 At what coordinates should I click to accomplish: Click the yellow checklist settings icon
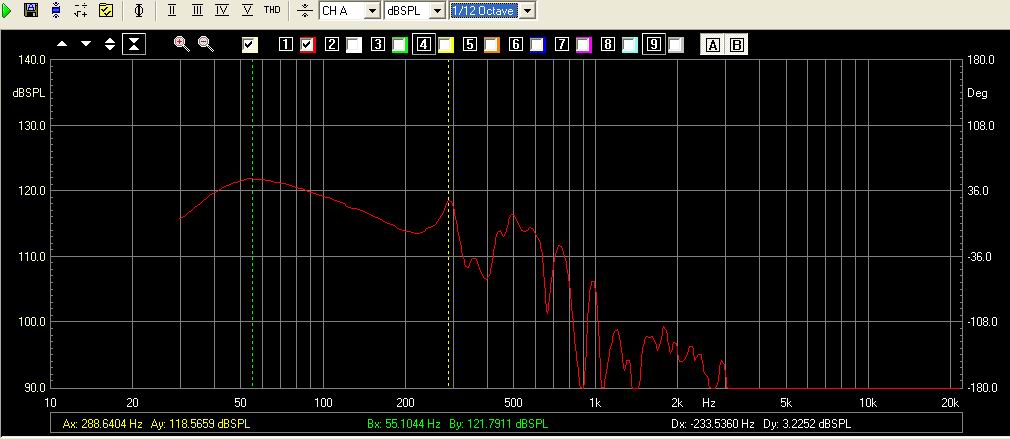coord(105,10)
